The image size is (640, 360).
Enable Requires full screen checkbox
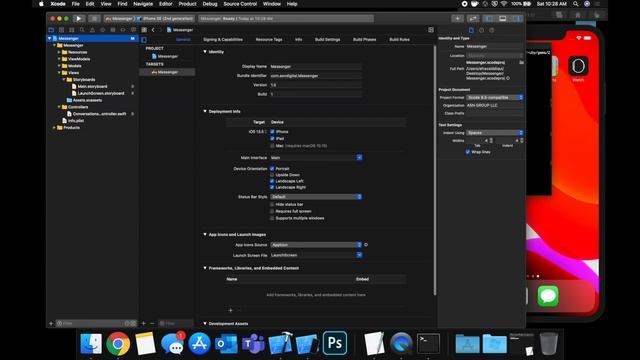[272, 211]
